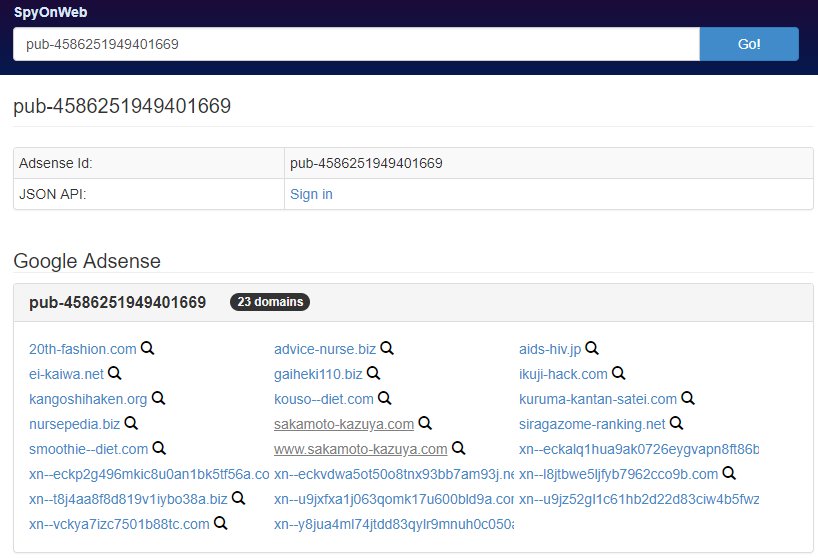Screen dimensions: 818x558
Task: Open the 20th-fashion.com domain link
Action: coord(82,349)
